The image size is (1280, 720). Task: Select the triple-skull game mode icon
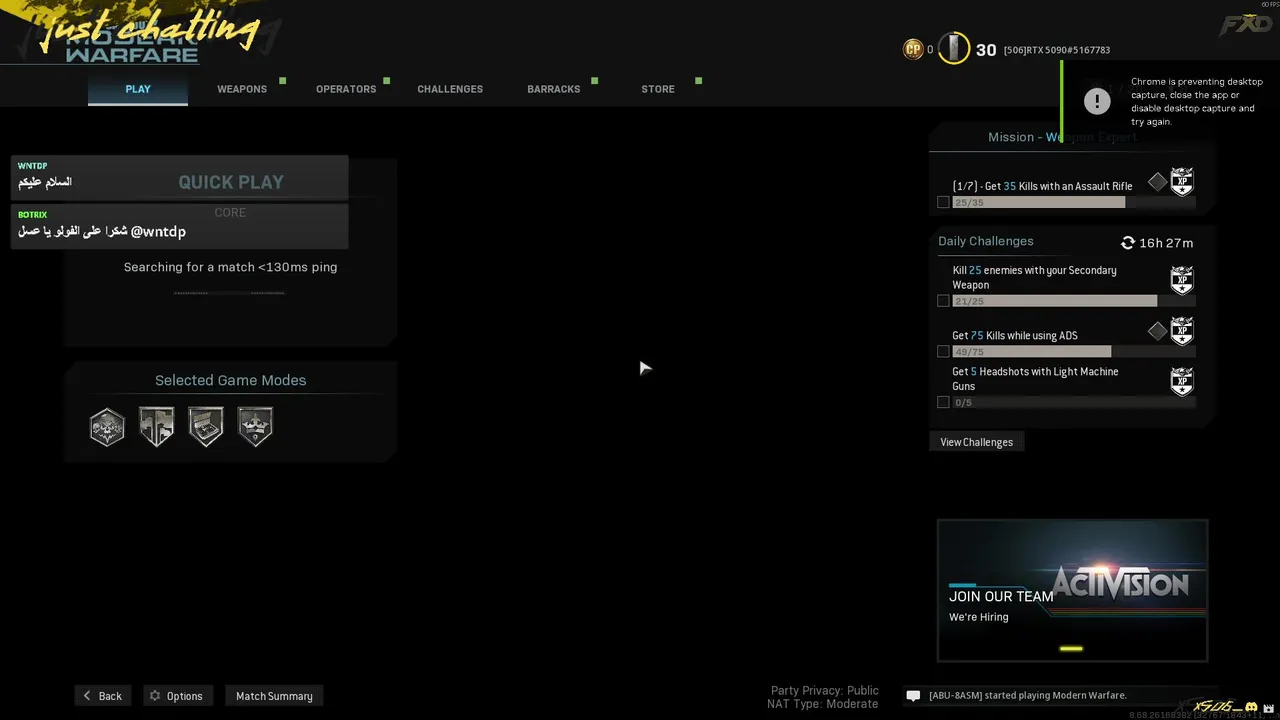point(107,426)
